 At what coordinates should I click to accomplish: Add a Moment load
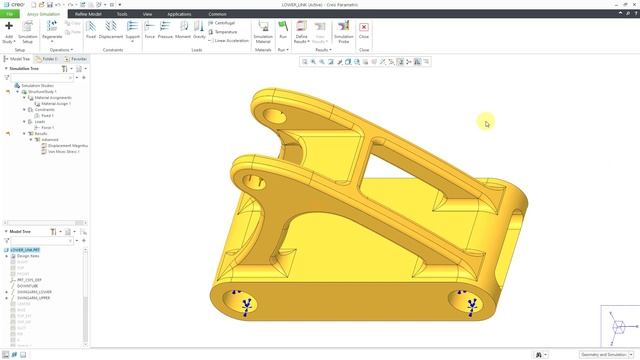tap(183, 30)
